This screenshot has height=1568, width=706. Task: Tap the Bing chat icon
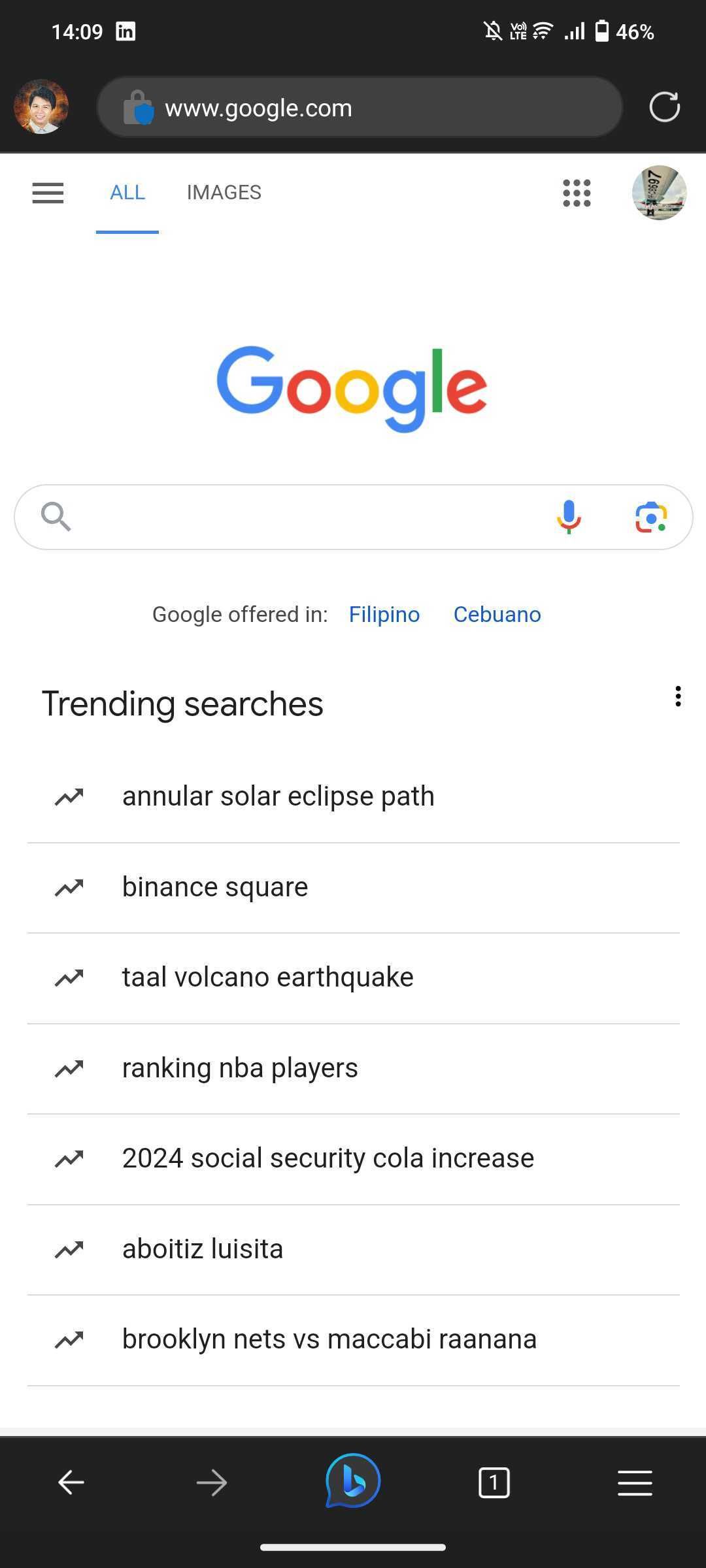click(x=353, y=1482)
